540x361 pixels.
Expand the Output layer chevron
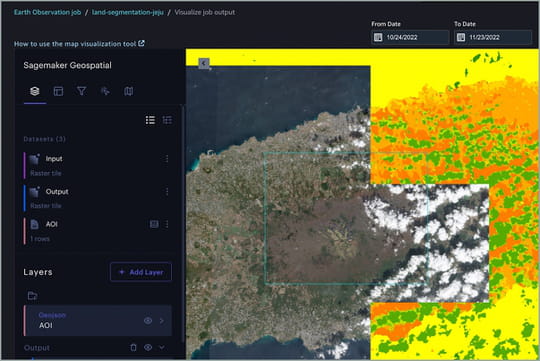[x=162, y=348]
